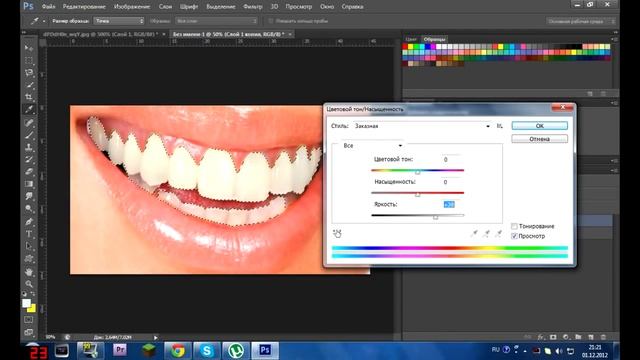Toggle Quick Mask mode icon
640x360 pixels.
click(29, 320)
